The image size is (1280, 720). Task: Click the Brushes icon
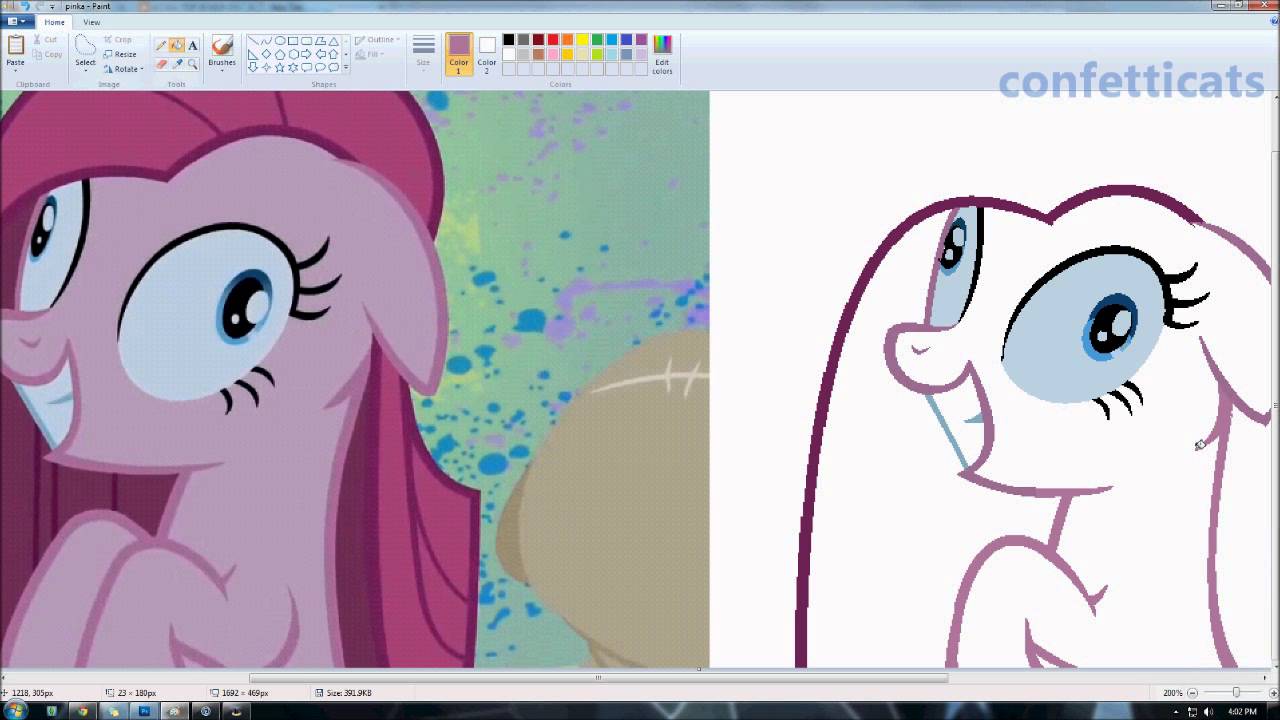(x=222, y=45)
